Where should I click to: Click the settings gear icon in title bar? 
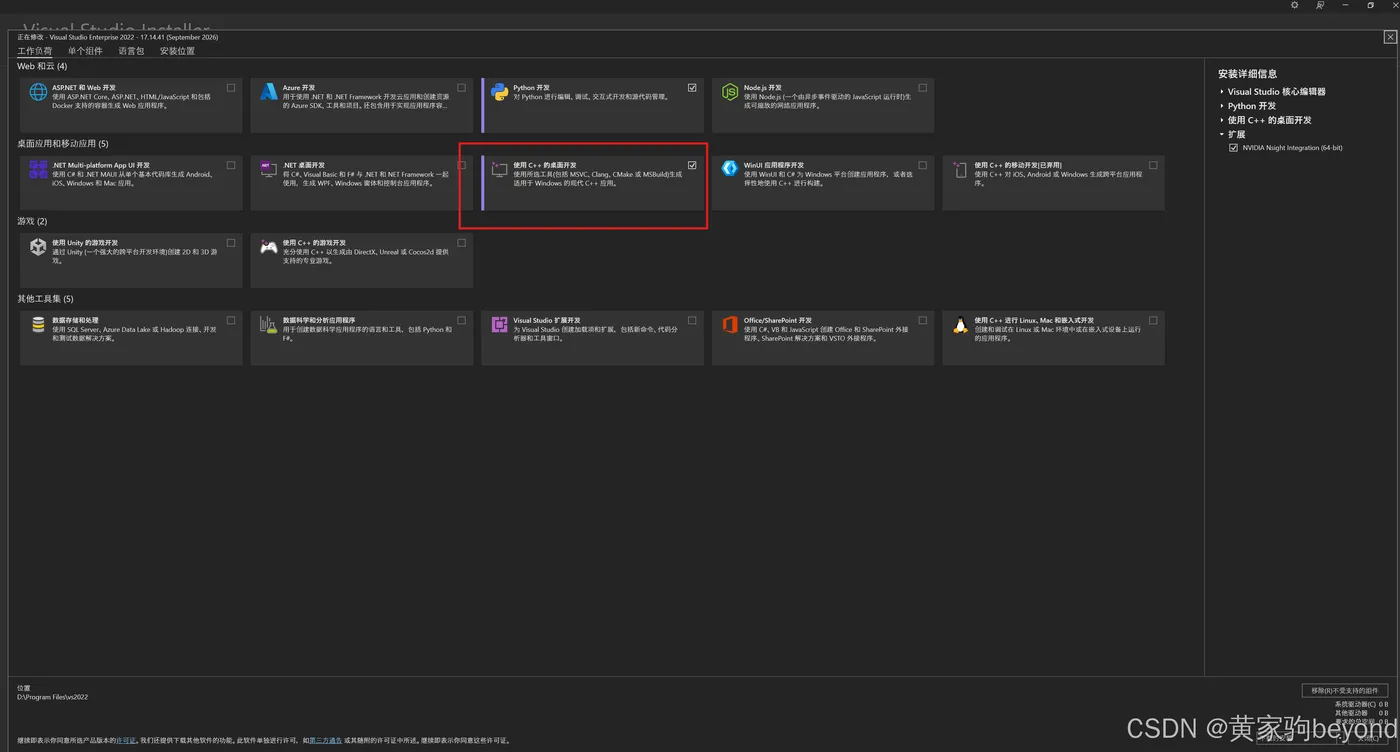[1294, 5]
